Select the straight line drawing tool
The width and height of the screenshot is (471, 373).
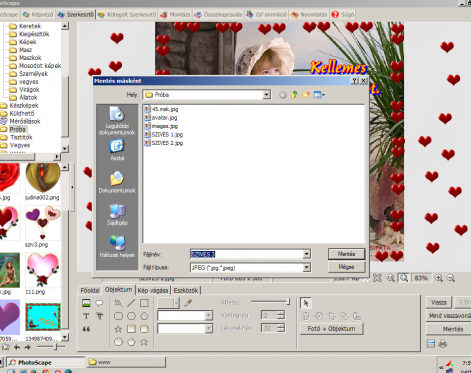[x=131, y=303]
